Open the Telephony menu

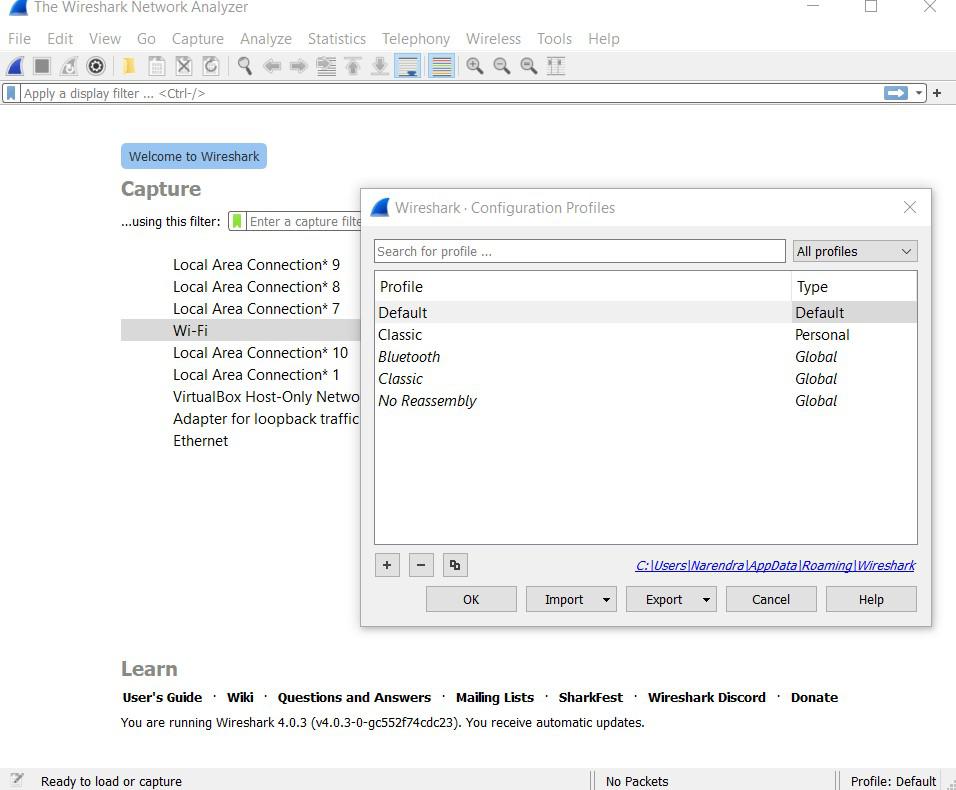[x=416, y=38]
